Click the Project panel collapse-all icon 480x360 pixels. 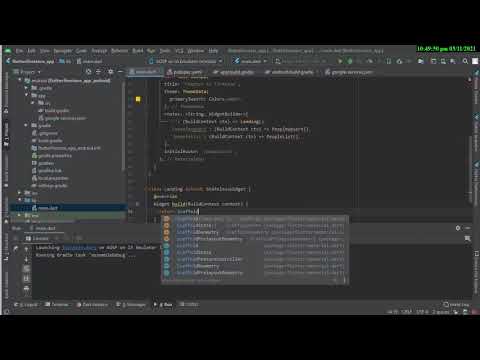coord(98,72)
